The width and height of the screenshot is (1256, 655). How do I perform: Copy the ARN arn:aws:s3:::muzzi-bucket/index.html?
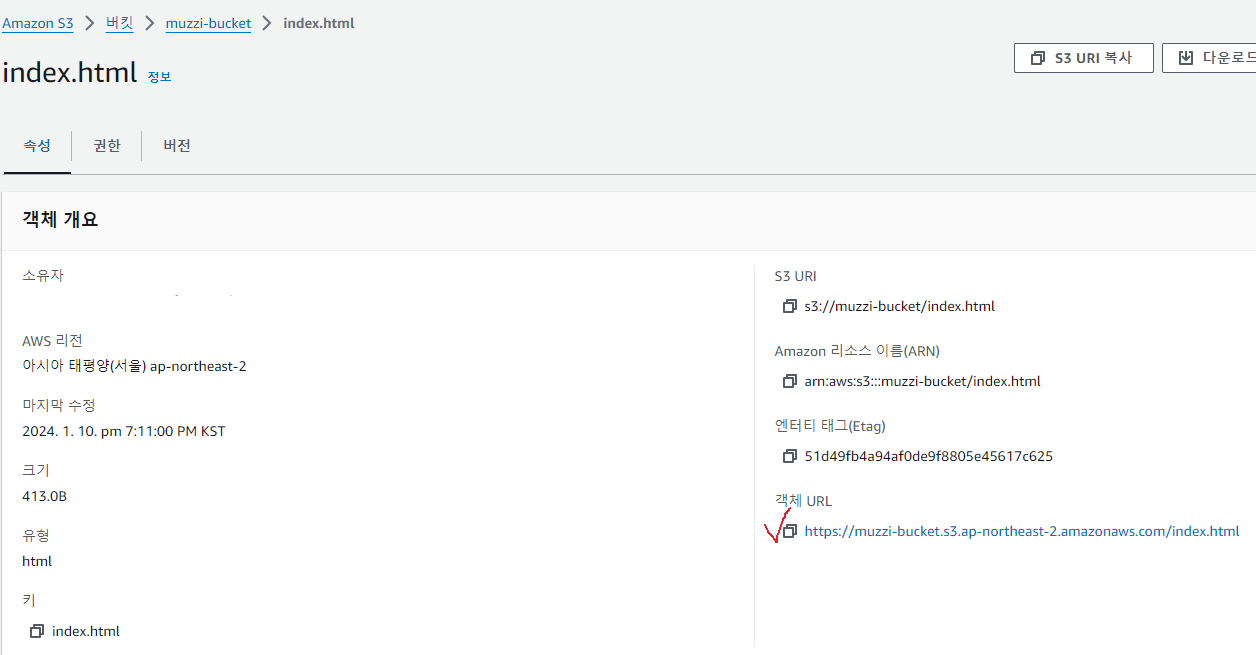pyautogui.click(x=789, y=382)
